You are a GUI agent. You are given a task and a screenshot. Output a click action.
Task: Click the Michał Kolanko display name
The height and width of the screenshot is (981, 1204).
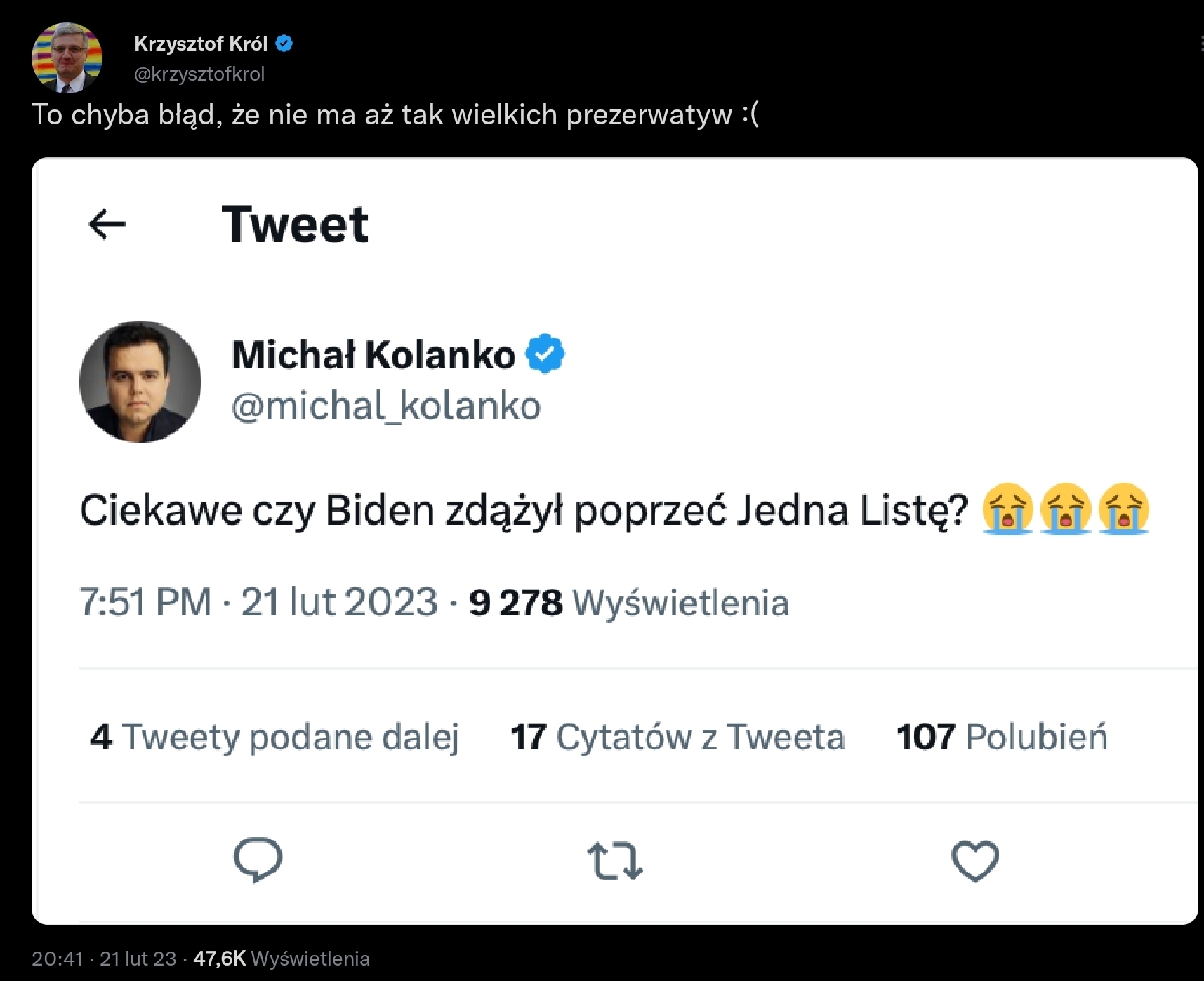pos(373,354)
